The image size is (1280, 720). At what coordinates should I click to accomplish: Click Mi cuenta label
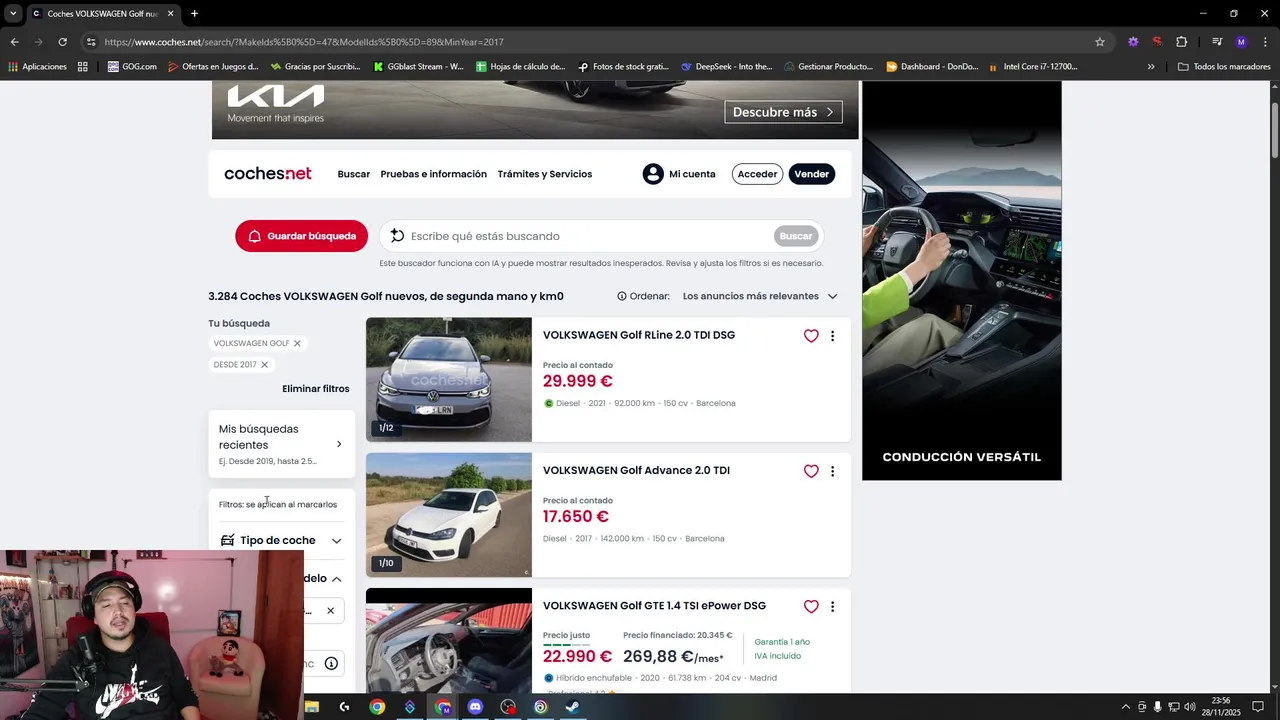(x=692, y=174)
